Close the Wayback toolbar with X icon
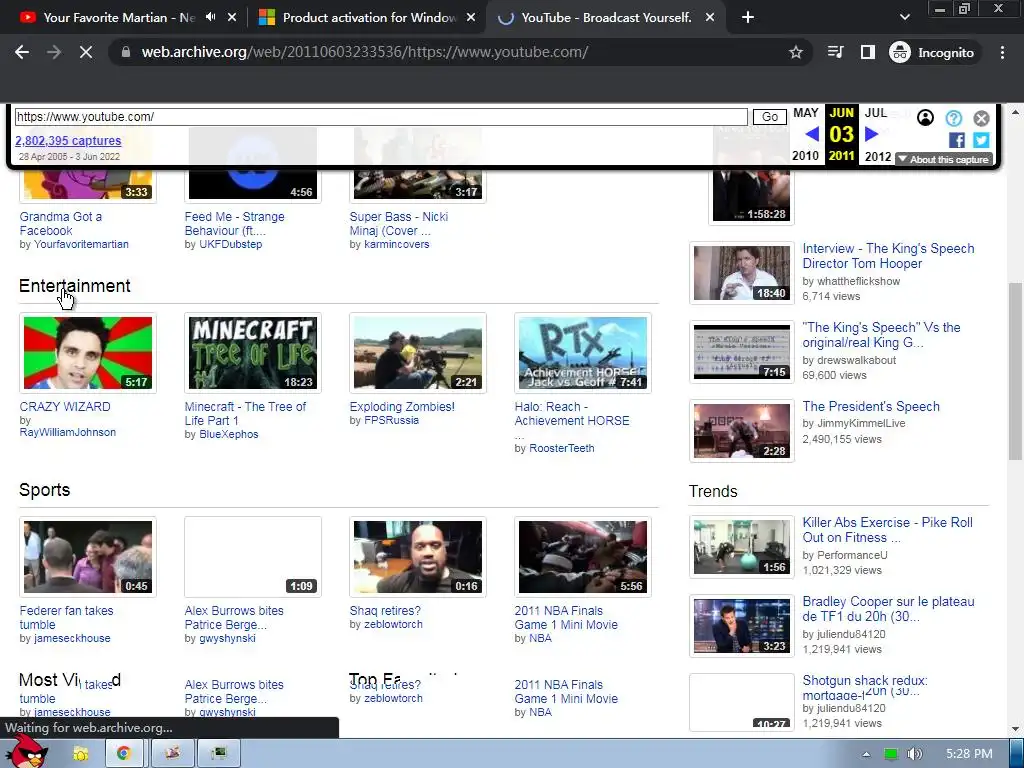This screenshot has height=768, width=1024. point(981,118)
